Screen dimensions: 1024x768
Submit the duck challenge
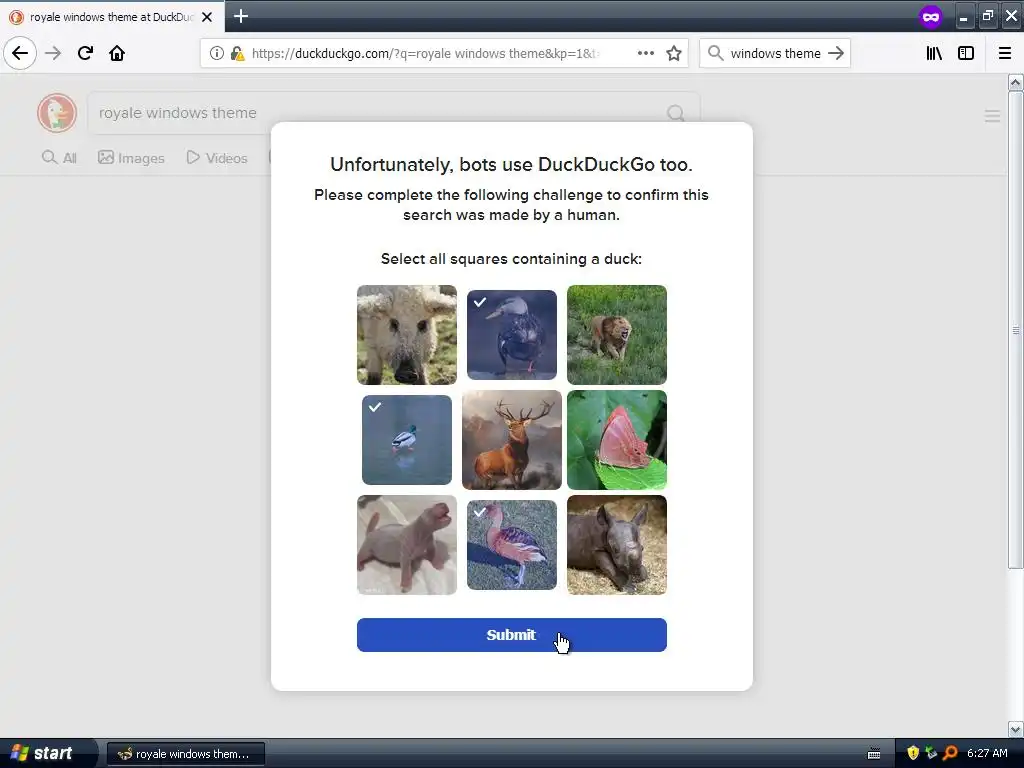(x=511, y=635)
